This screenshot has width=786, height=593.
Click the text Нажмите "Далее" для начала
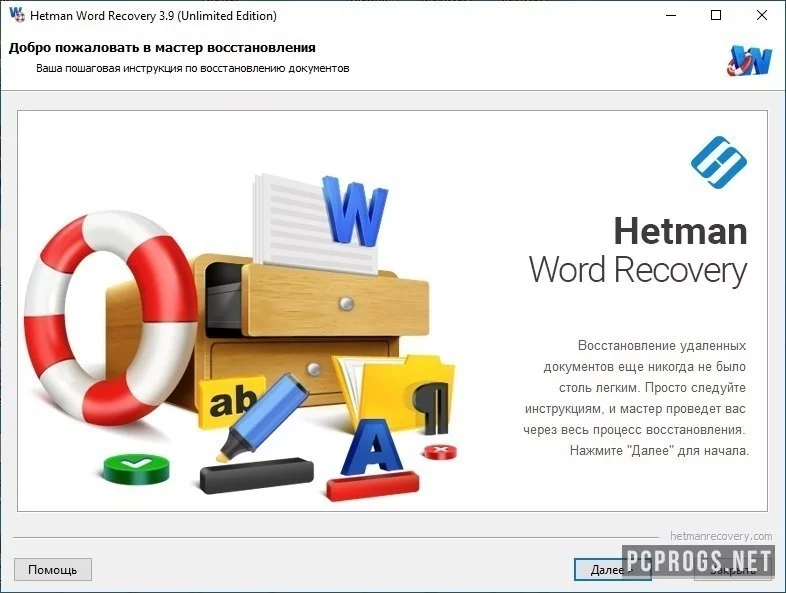click(x=659, y=450)
